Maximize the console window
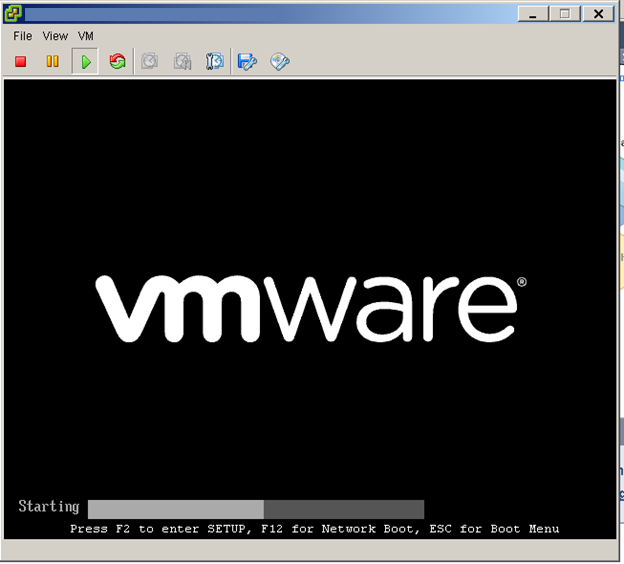The width and height of the screenshot is (624, 564). [x=565, y=14]
